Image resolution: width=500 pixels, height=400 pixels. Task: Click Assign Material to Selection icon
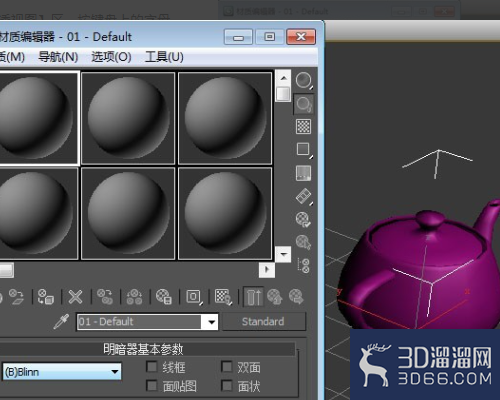point(46,297)
